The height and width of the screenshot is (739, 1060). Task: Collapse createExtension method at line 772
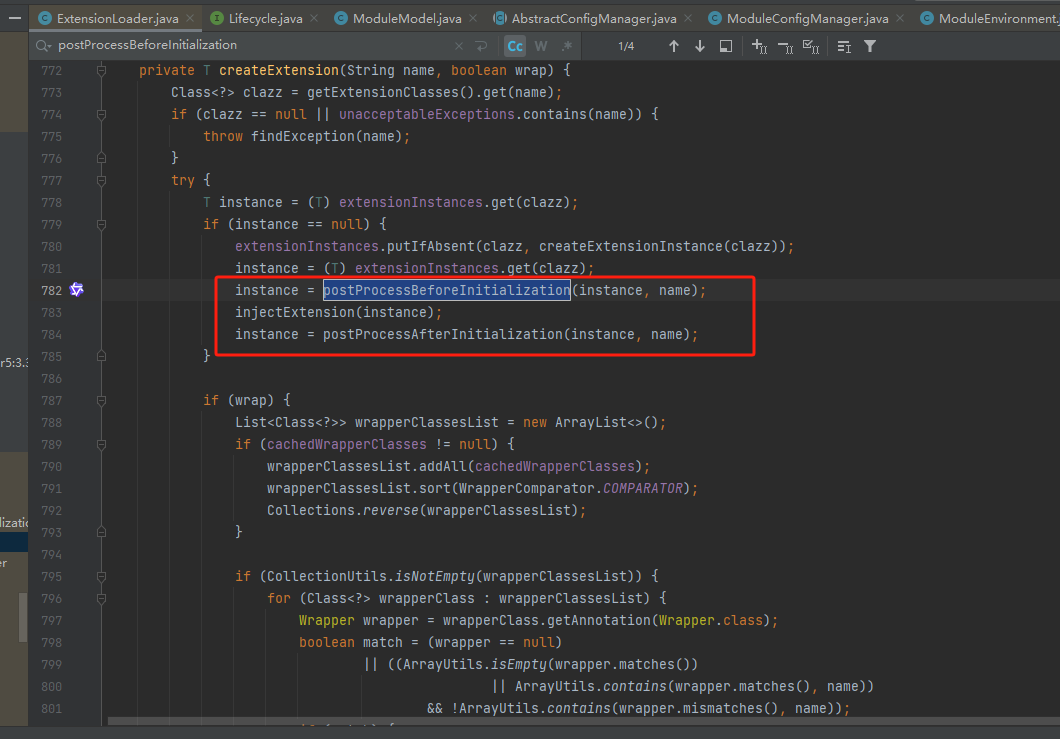tap(101, 70)
